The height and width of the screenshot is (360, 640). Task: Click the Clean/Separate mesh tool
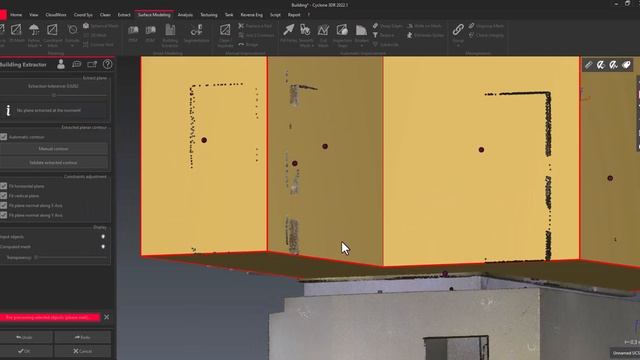coord(225,35)
